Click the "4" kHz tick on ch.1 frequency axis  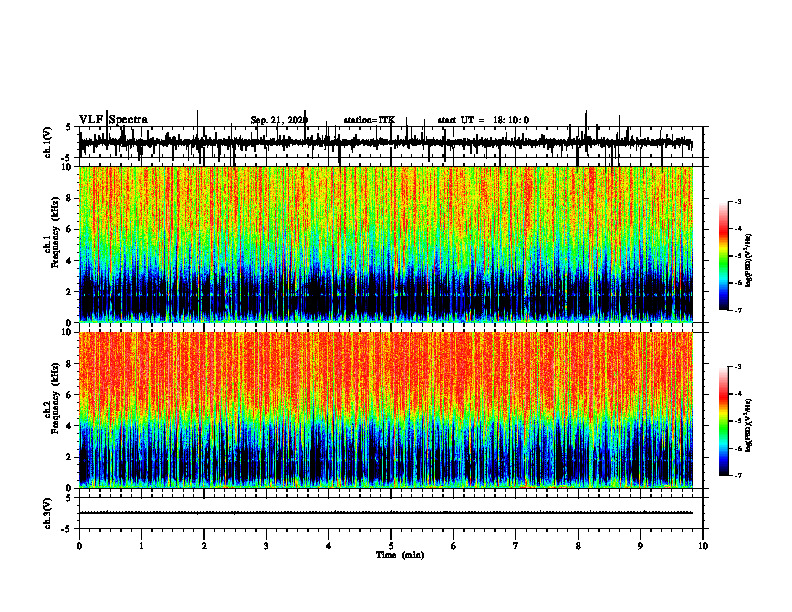tap(71, 261)
